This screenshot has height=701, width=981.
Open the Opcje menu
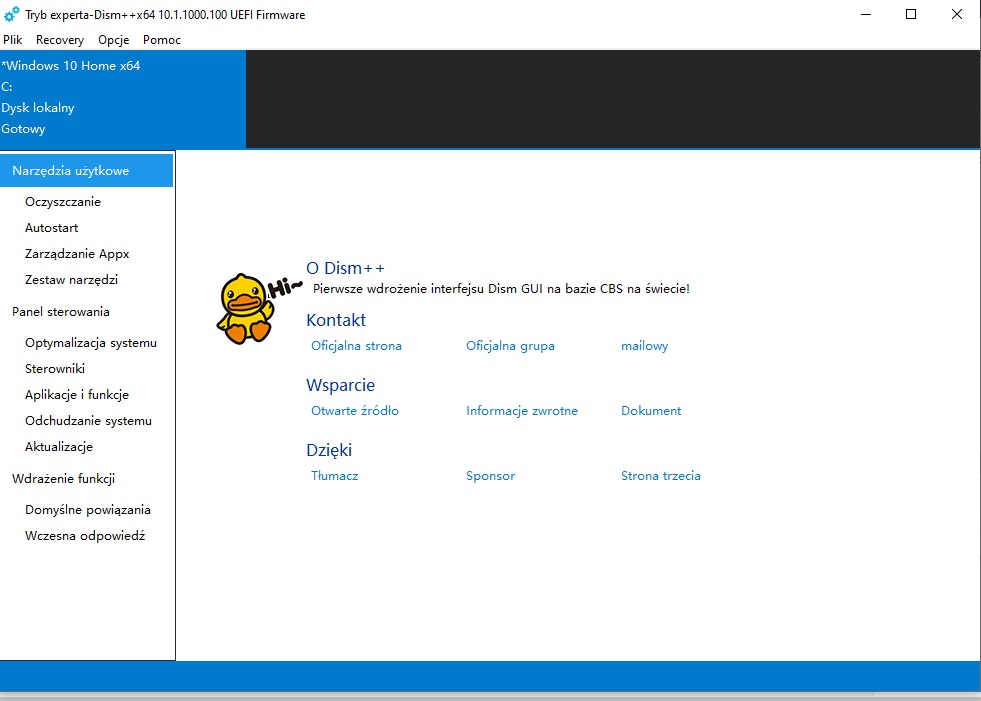coord(114,39)
